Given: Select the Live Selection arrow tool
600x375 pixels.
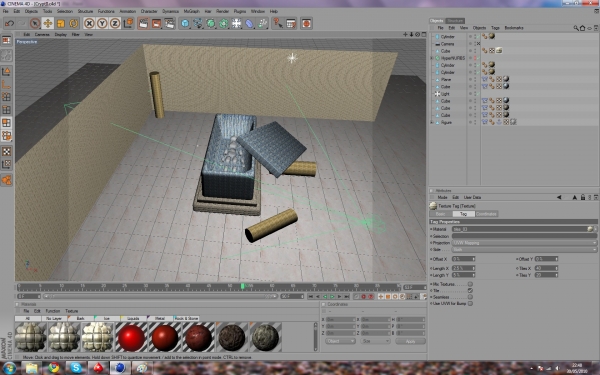Looking at the screenshot, I should [x=35, y=23].
